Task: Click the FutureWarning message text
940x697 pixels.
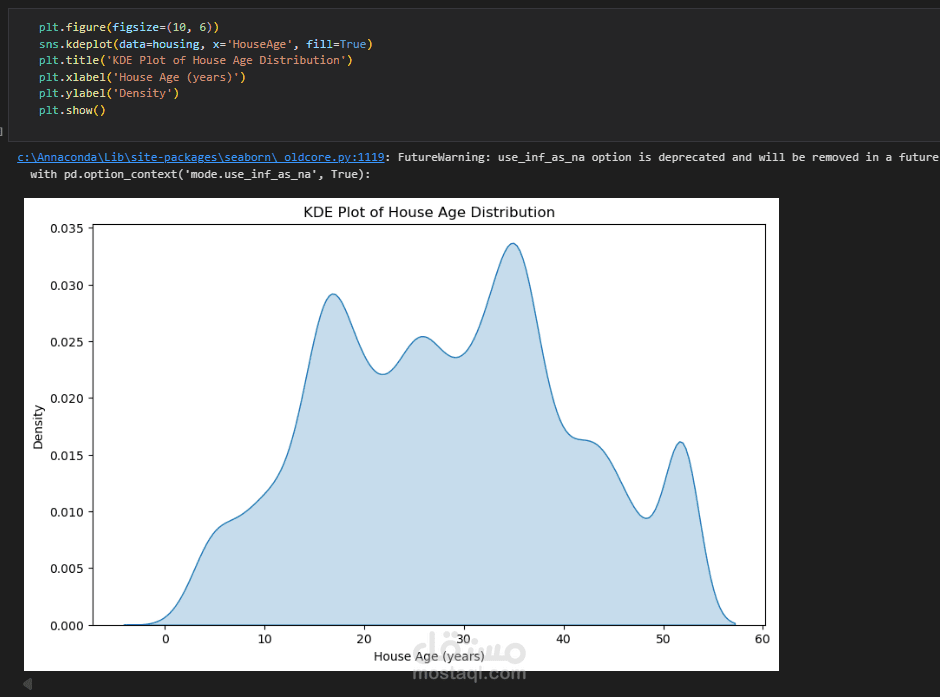Action: (x=668, y=157)
